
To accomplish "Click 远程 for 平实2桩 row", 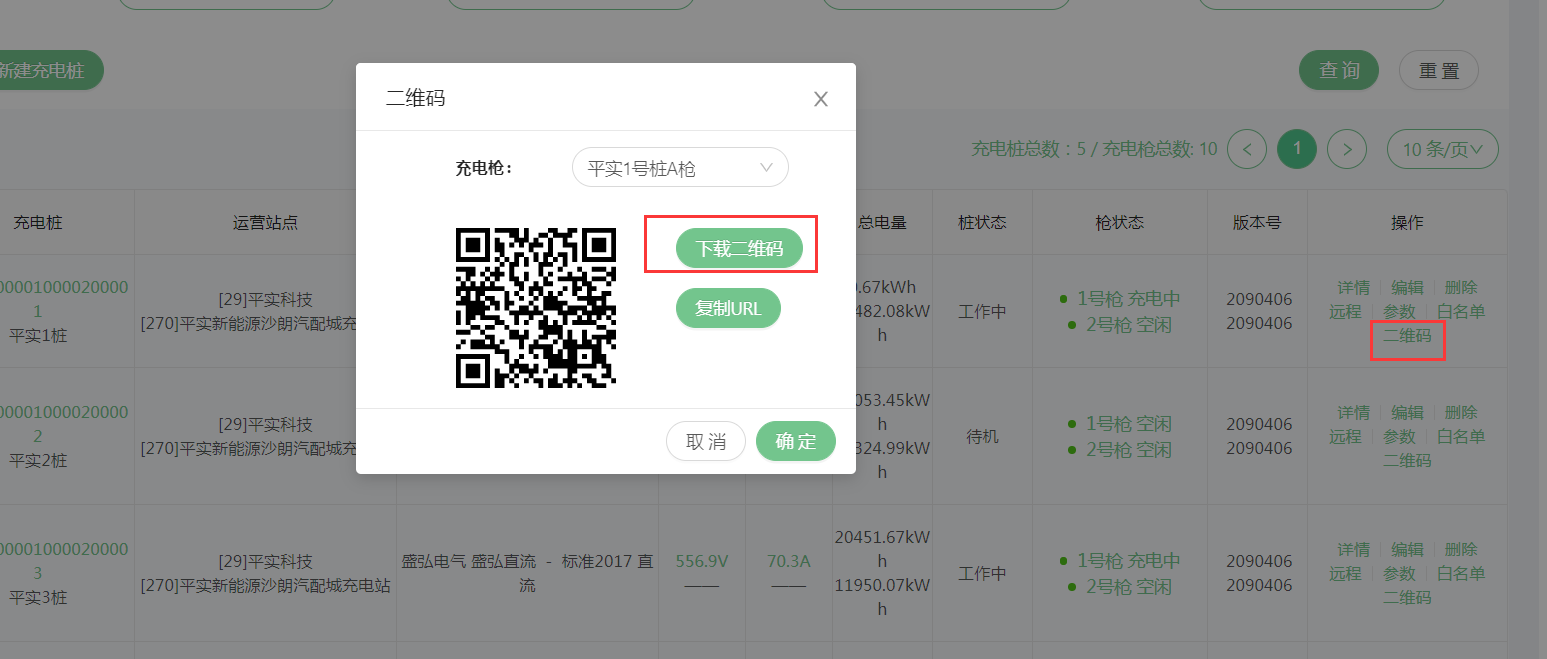I will (1345, 436).
